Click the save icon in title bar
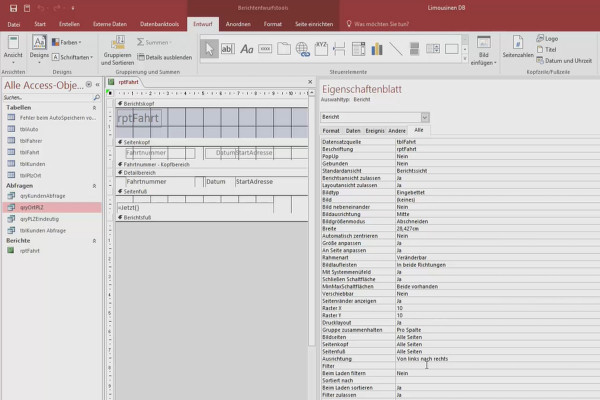Viewport: 600px width, 400px height. click(x=13, y=8)
